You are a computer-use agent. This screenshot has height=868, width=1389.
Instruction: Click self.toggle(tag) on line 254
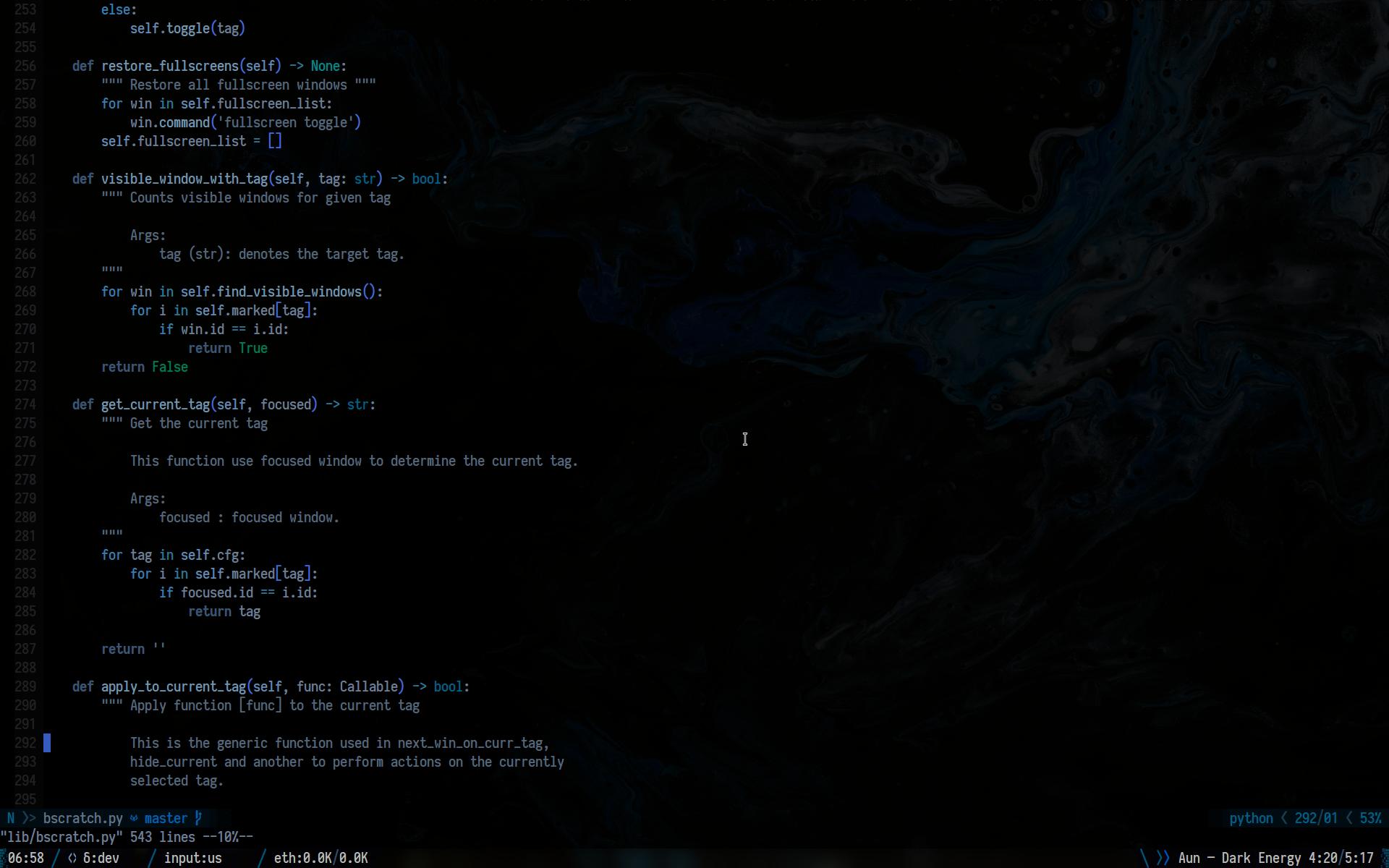[x=188, y=28]
